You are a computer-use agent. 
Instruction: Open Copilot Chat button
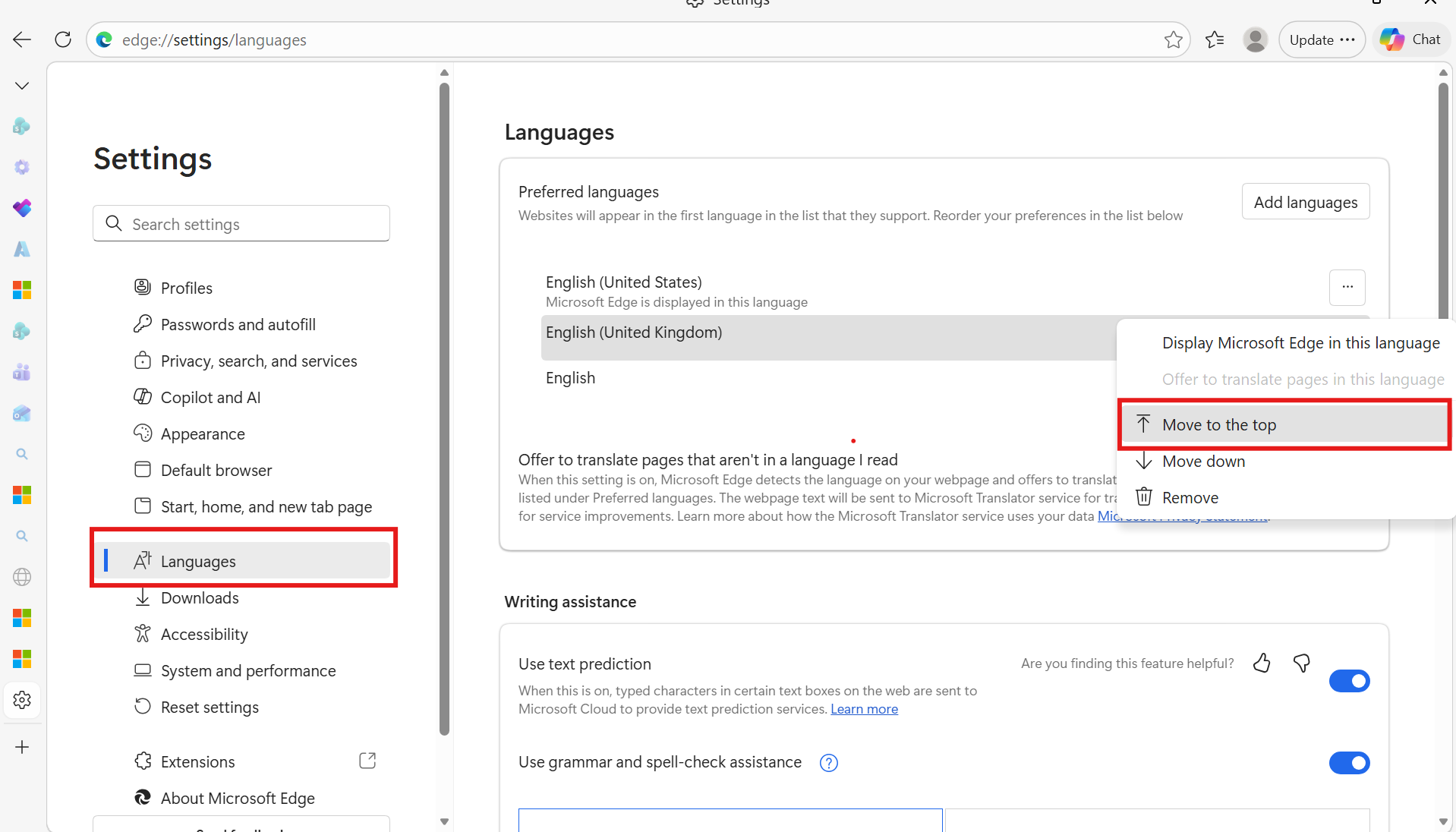coord(1411,39)
